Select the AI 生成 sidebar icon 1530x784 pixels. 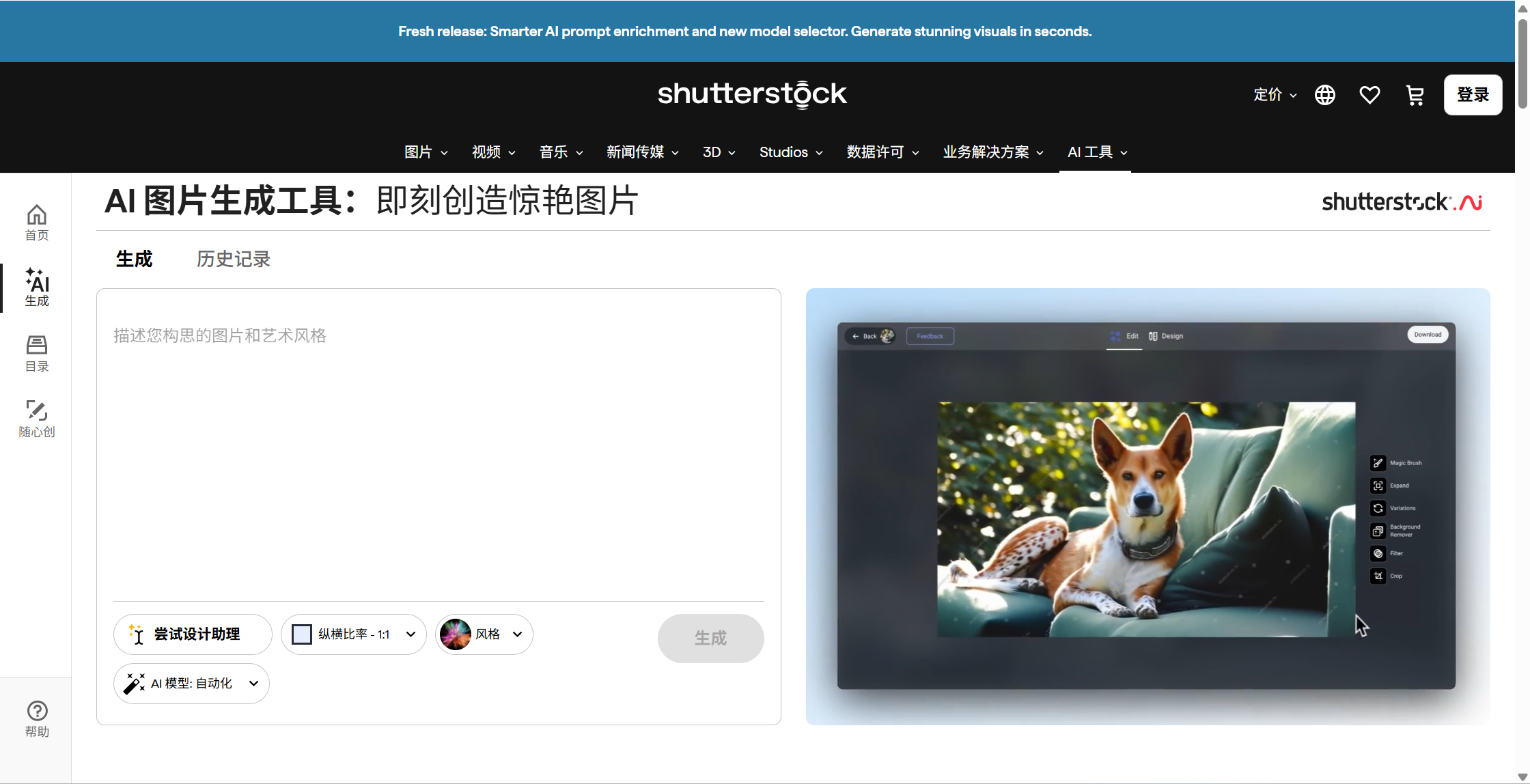(x=37, y=288)
